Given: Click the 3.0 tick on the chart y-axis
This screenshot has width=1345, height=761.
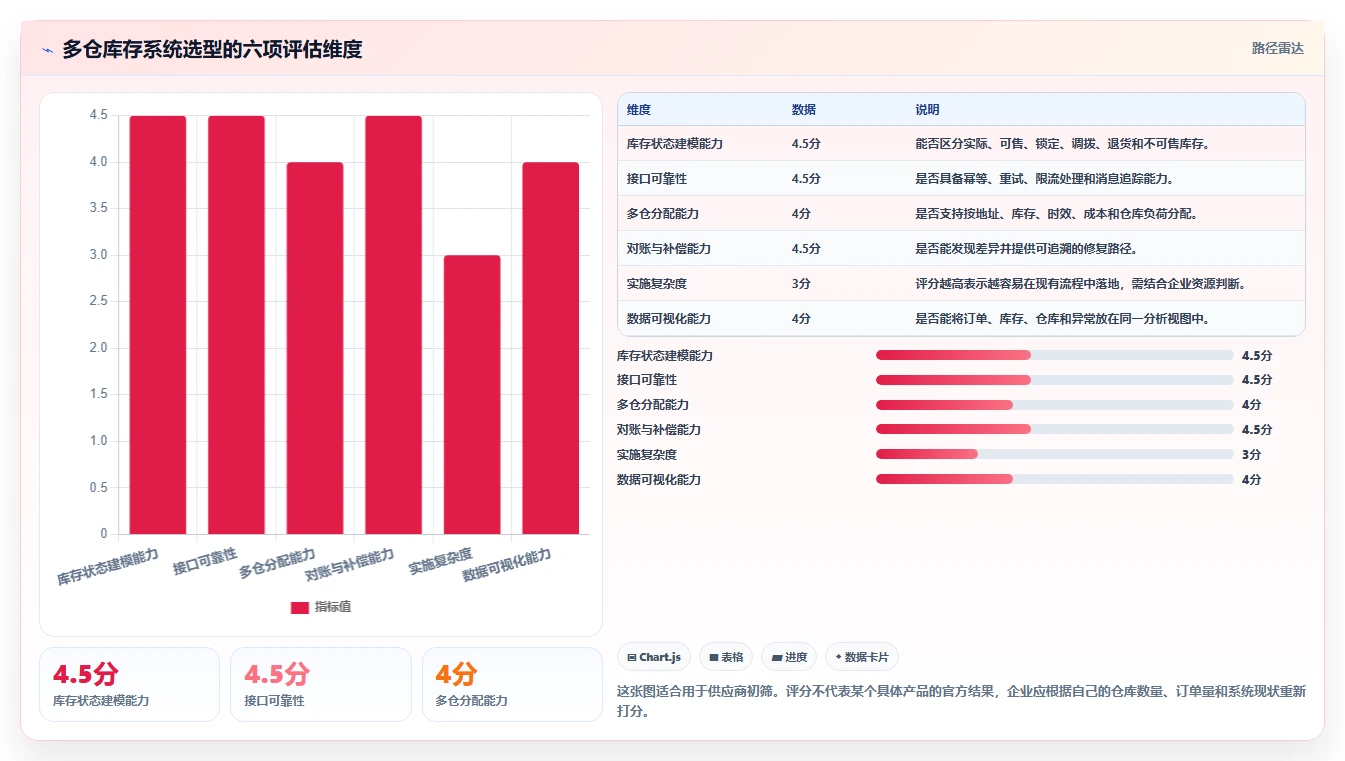Looking at the screenshot, I should (x=99, y=255).
